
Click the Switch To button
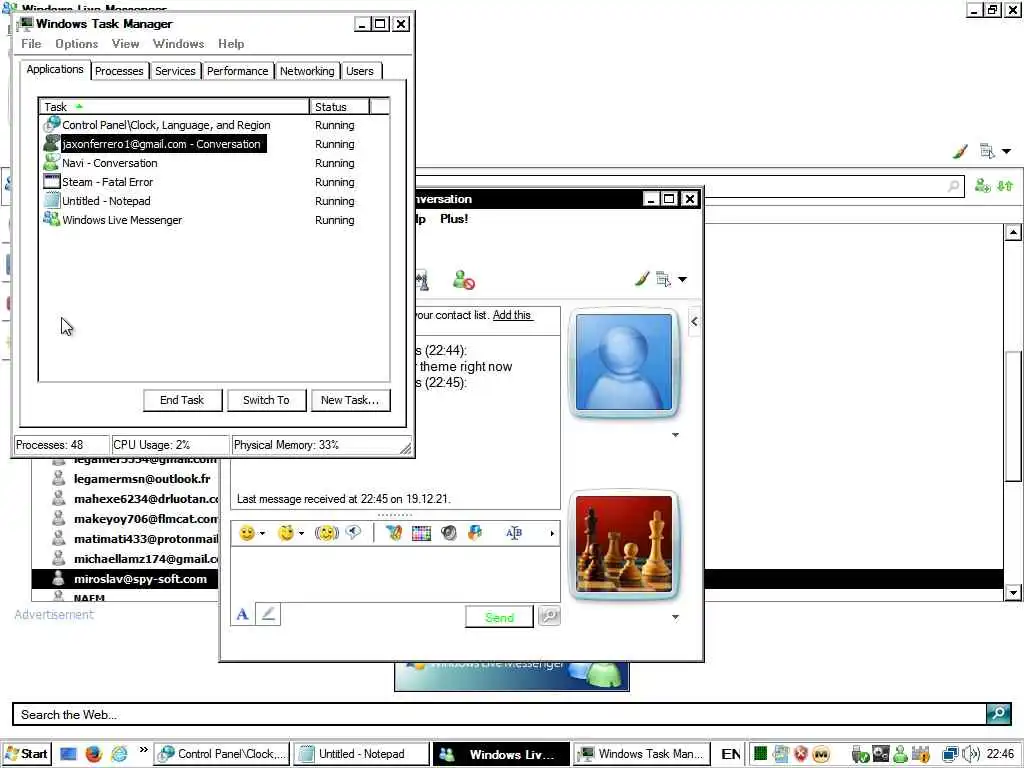[x=266, y=400]
